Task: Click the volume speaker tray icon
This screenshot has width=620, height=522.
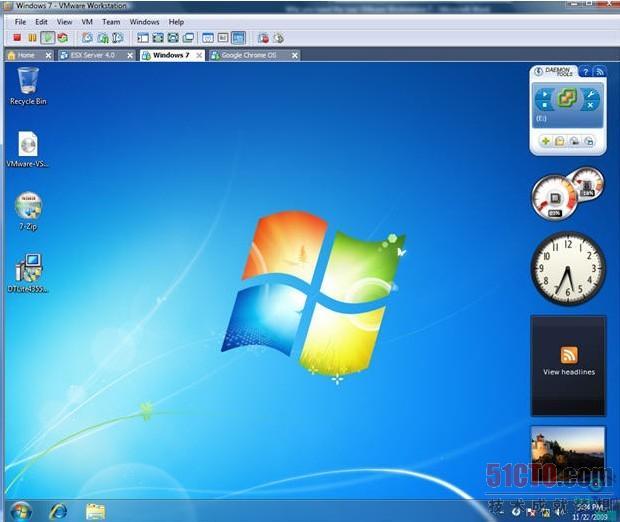Action: (x=559, y=513)
